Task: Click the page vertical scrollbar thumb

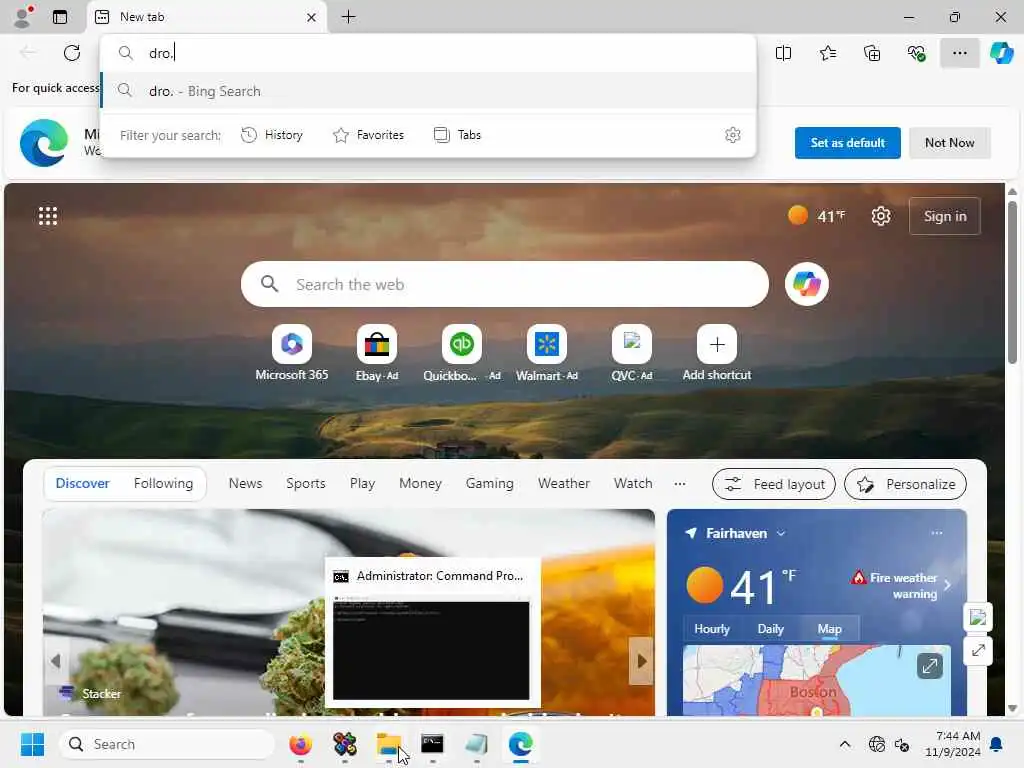Action: pyautogui.click(x=1012, y=282)
